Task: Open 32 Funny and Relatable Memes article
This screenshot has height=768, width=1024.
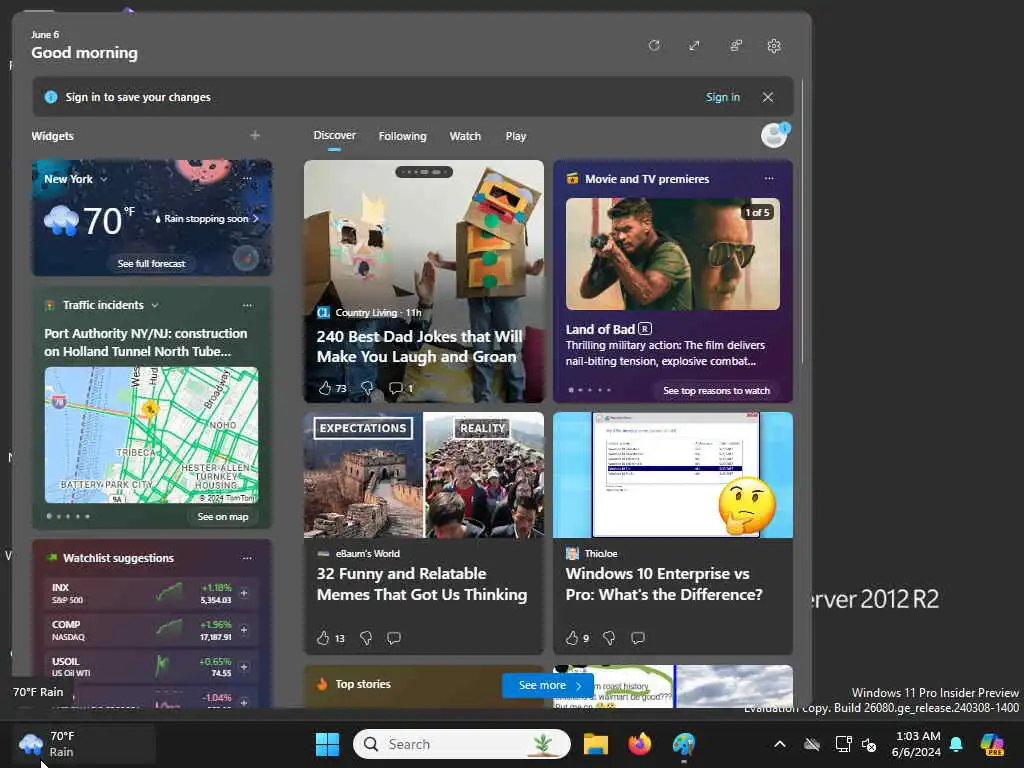Action: [422, 584]
